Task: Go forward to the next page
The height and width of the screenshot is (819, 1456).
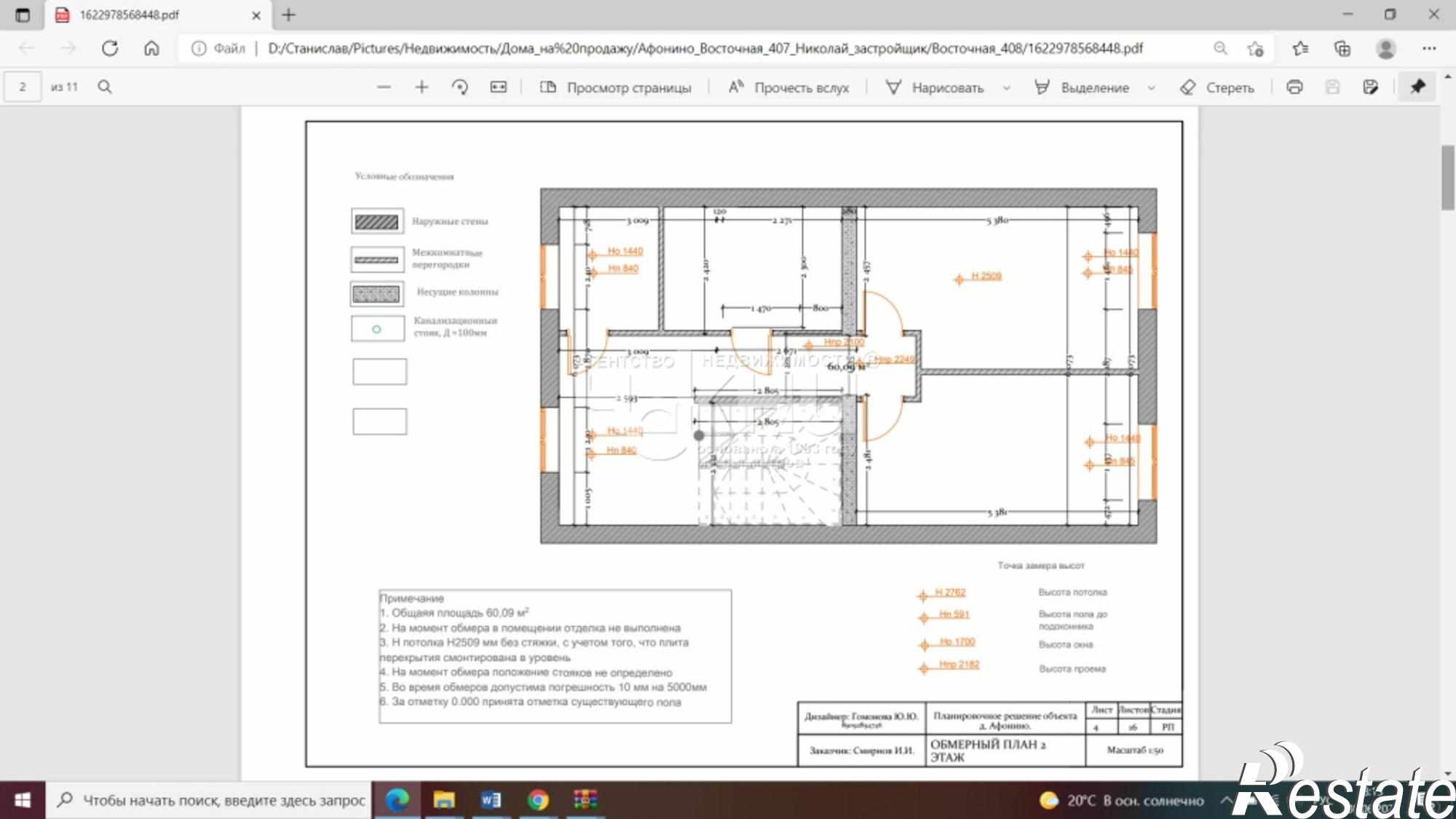Action: (x=68, y=48)
